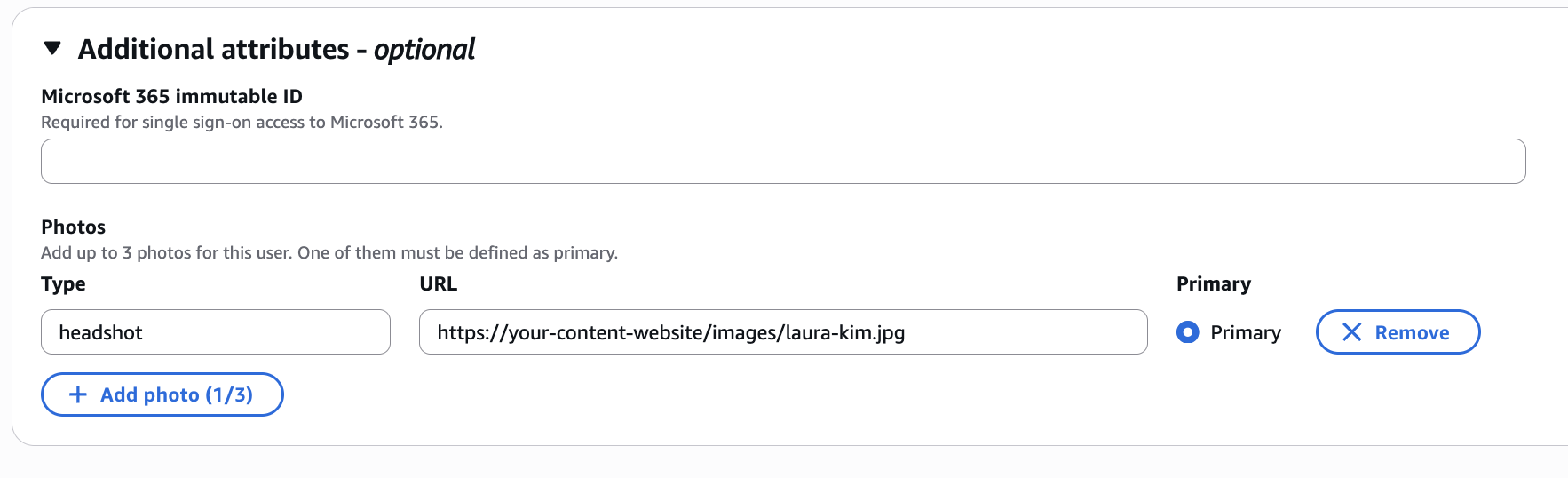Click the URL column label
This screenshot has height=478, width=1568.
pyautogui.click(x=438, y=283)
